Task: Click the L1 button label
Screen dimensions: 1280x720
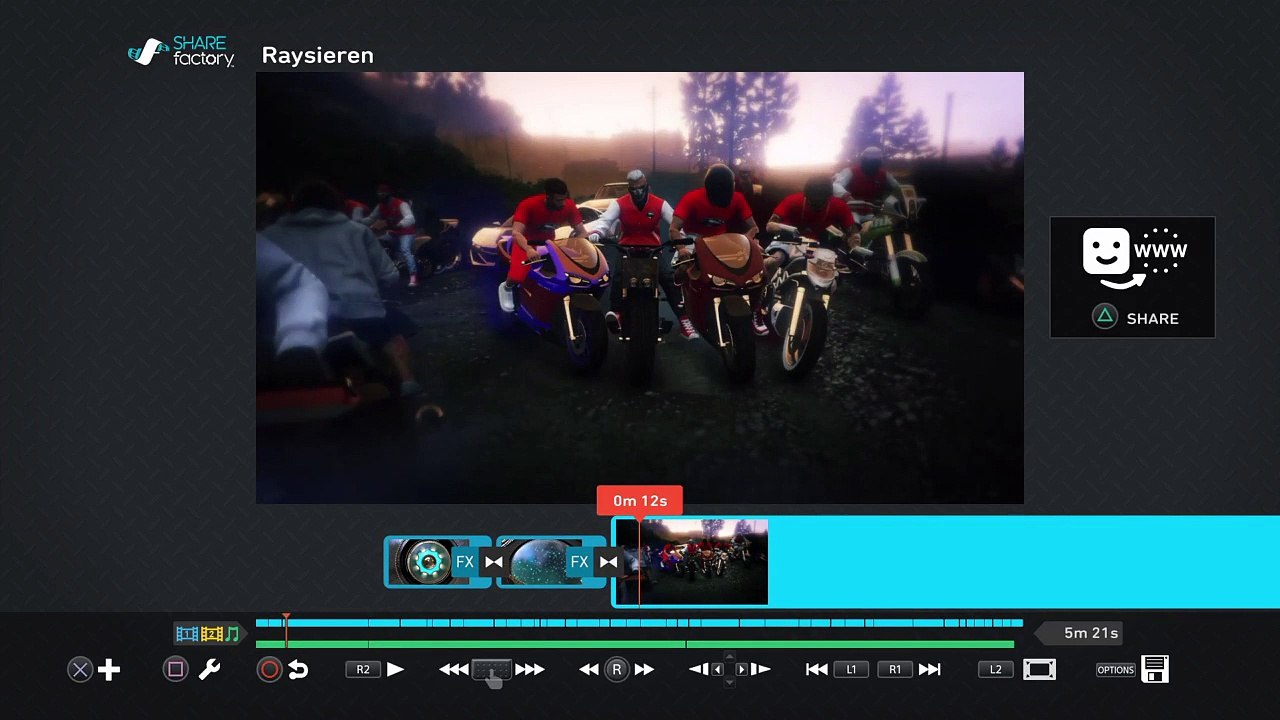Action: (x=851, y=670)
